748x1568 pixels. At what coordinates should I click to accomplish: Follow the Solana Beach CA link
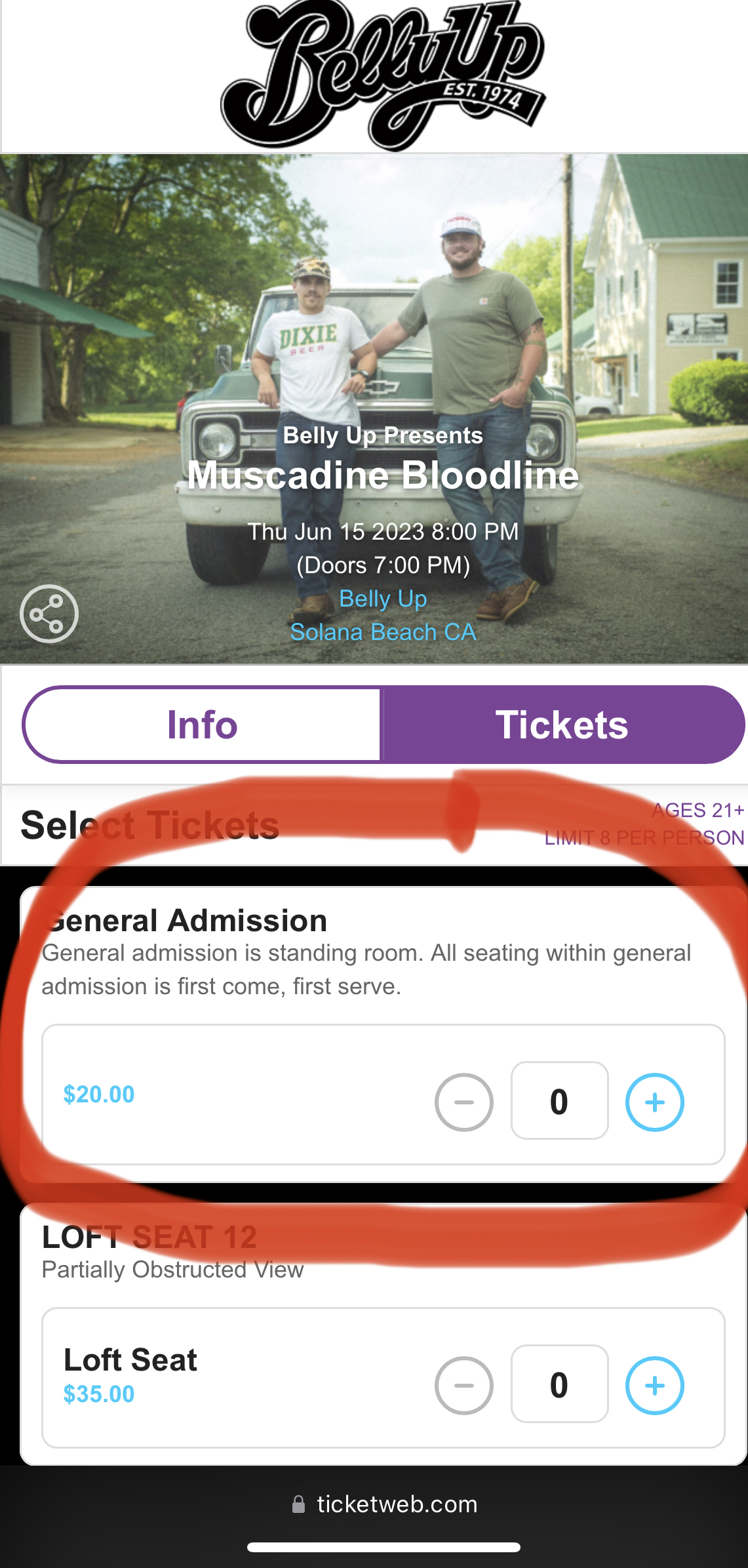point(383,632)
